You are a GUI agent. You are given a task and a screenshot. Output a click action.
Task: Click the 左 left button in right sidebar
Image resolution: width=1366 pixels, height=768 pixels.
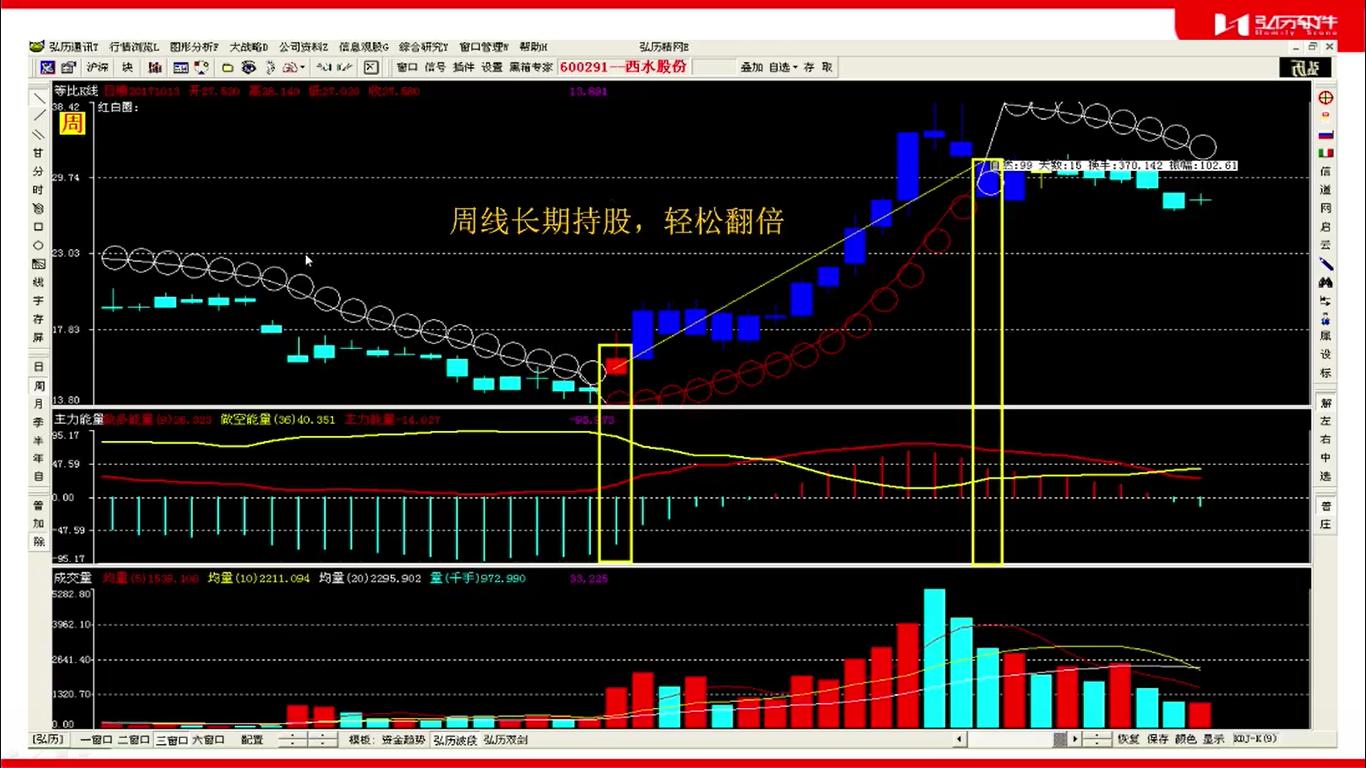click(1326, 421)
